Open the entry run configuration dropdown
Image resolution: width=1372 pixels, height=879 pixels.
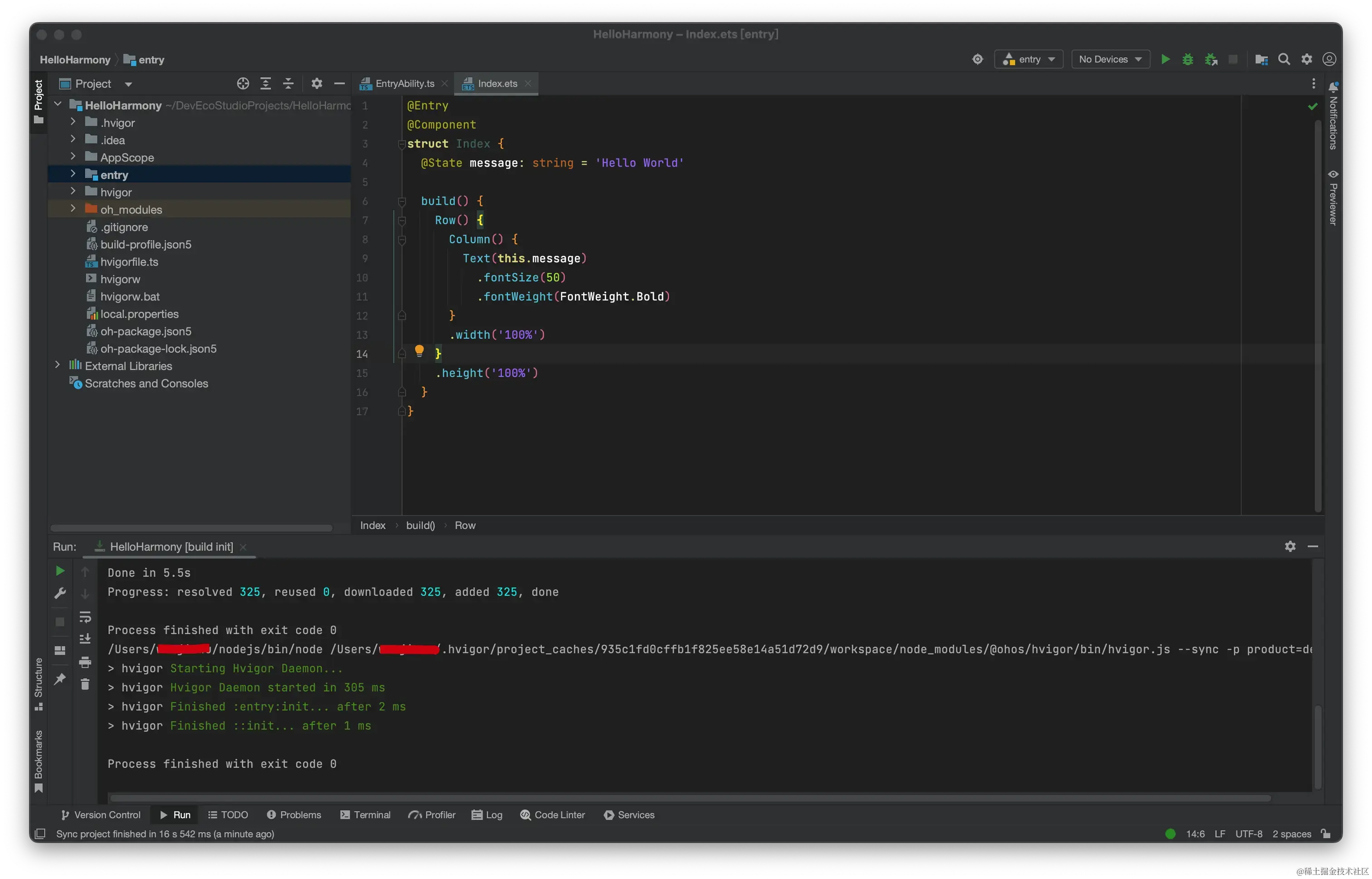tap(1029, 59)
